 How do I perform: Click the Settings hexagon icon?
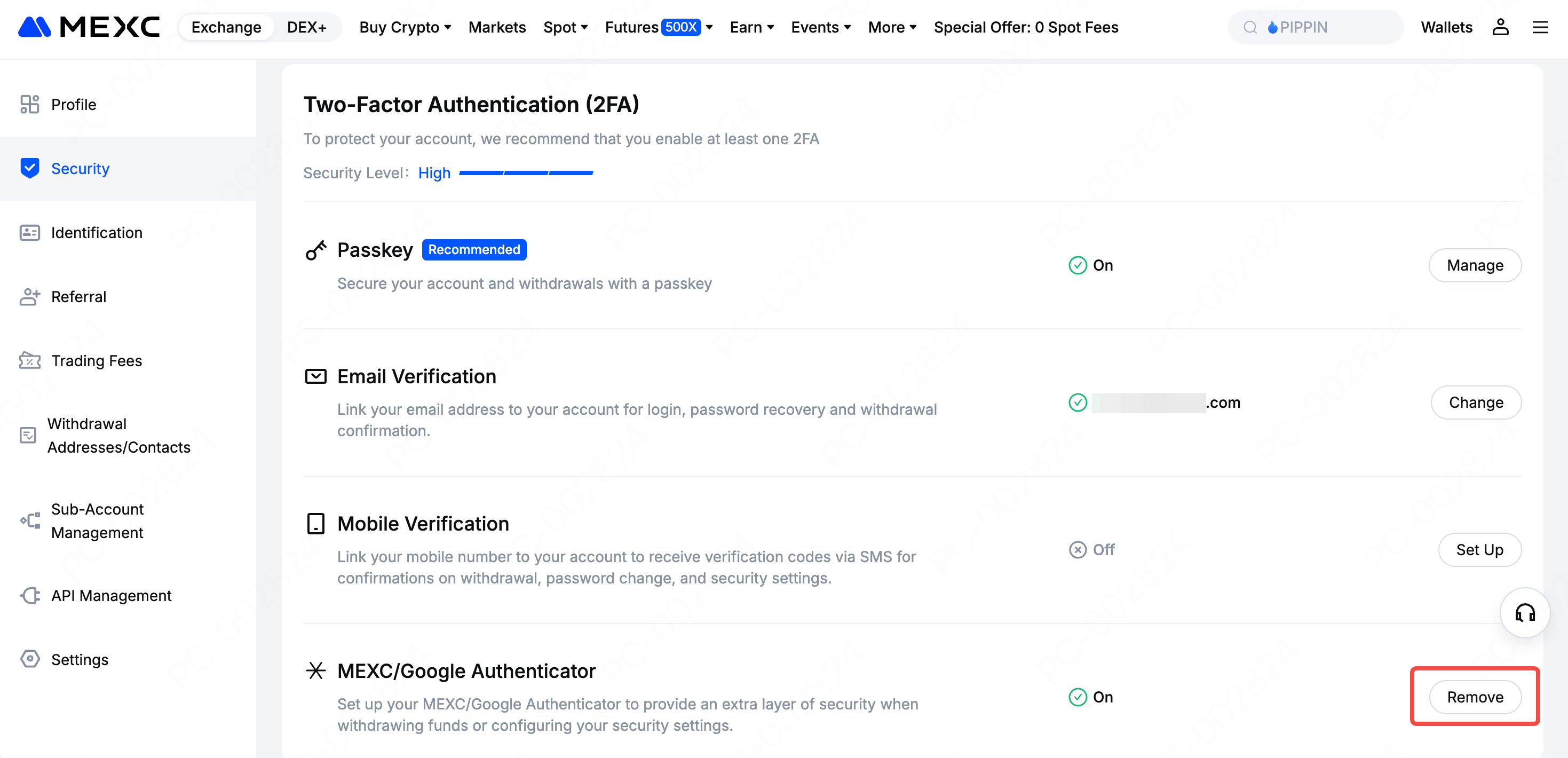[29, 659]
